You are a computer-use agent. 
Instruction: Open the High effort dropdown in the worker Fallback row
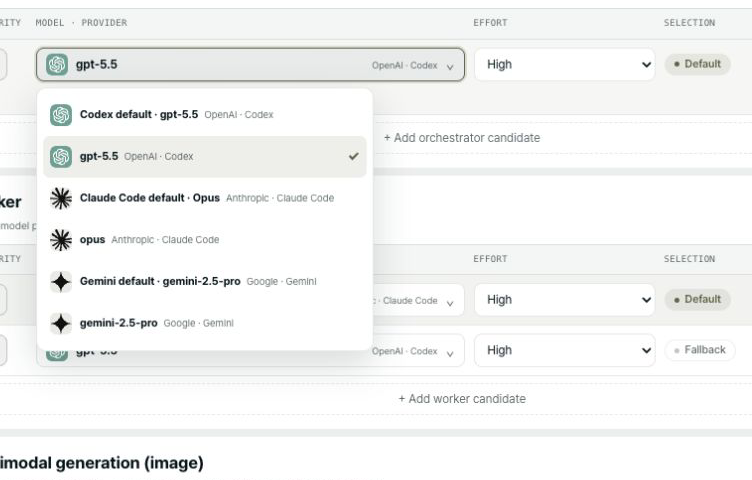click(x=565, y=351)
